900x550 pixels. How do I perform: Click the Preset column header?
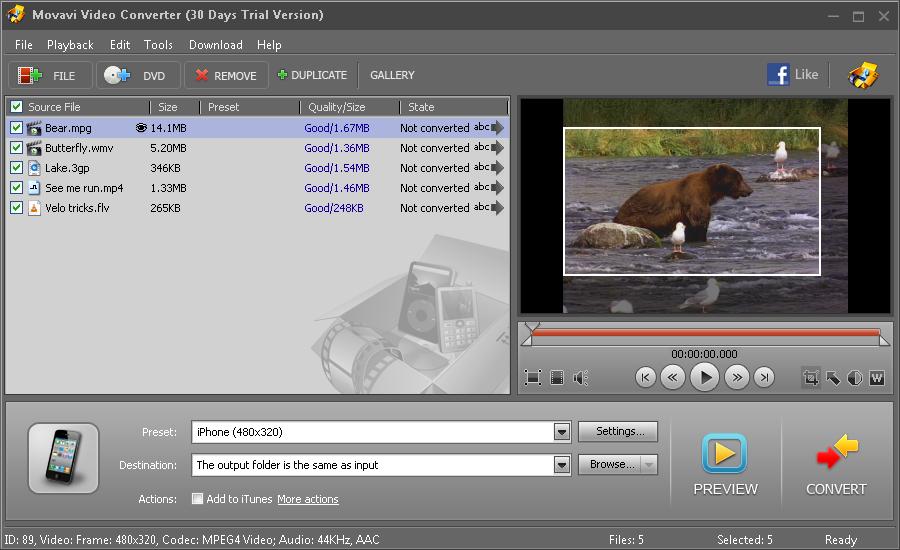250,107
